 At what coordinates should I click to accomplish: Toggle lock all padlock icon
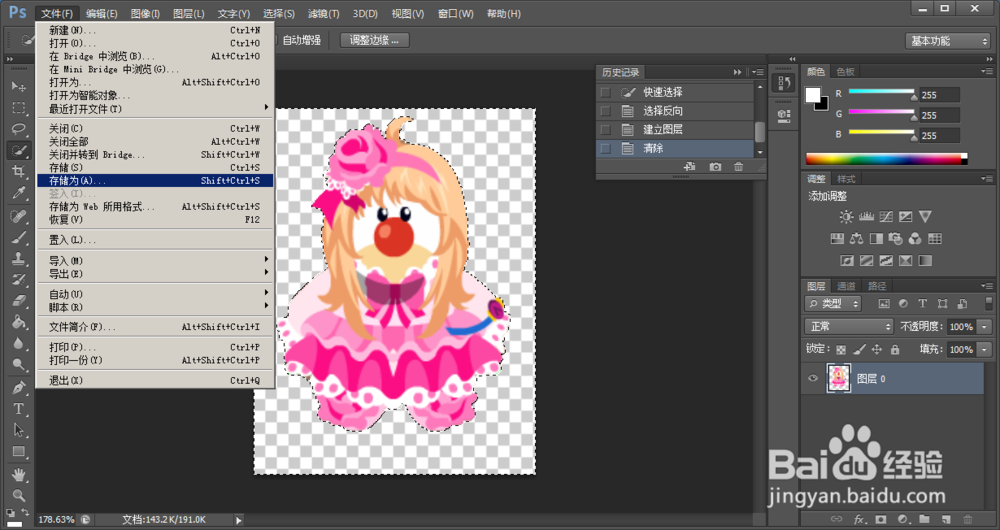[895, 350]
